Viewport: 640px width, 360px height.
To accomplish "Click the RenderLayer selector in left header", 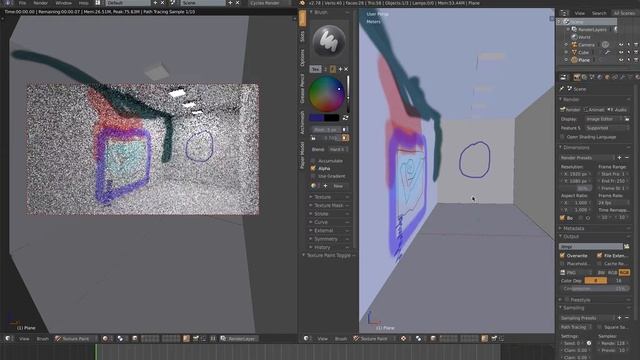I will coord(240,338).
